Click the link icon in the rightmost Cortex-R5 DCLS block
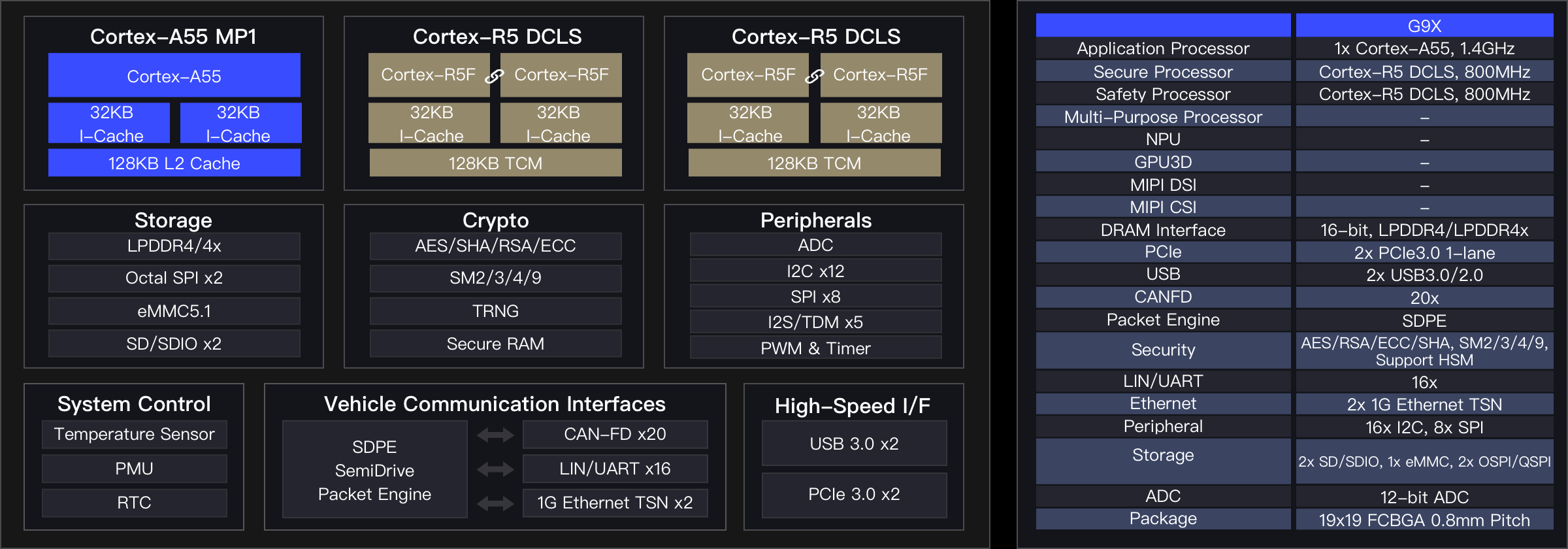This screenshot has width=1568, height=549. pos(814,76)
